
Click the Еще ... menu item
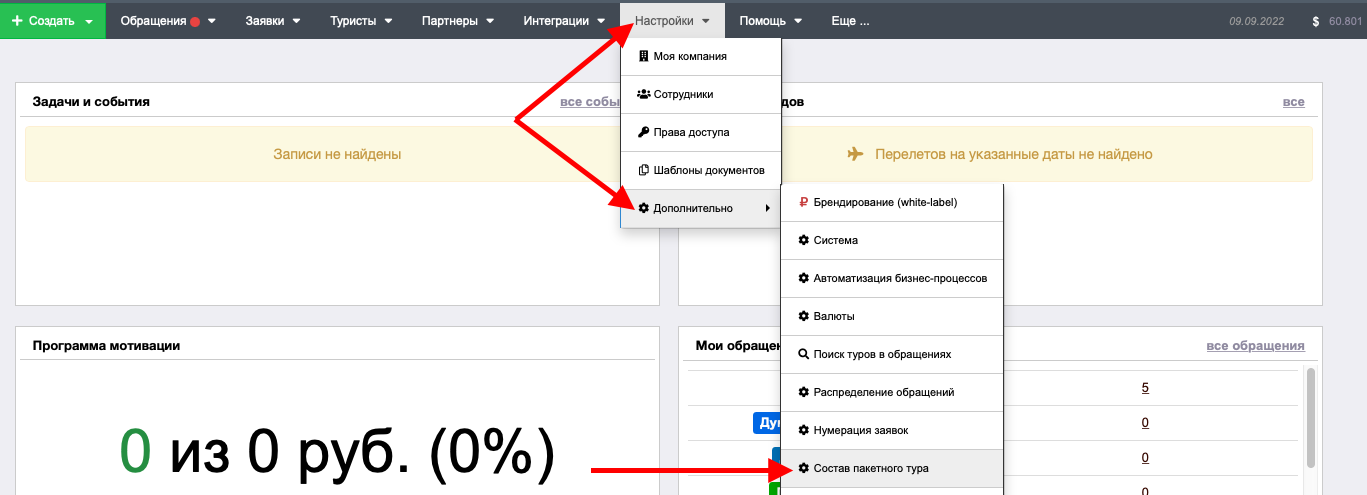[850, 20]
